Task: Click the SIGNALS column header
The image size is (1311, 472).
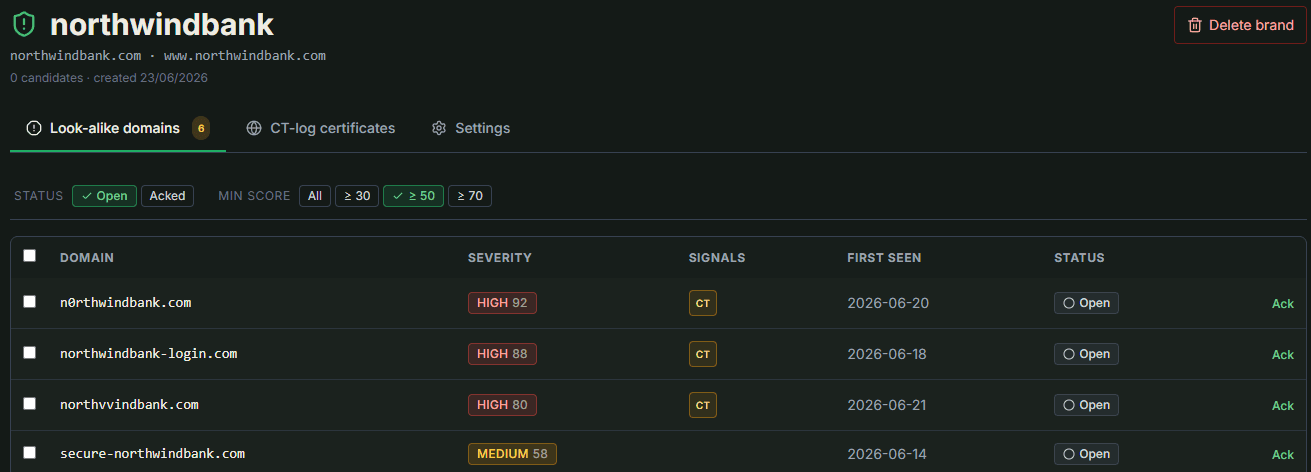Action: click(717, 257)
